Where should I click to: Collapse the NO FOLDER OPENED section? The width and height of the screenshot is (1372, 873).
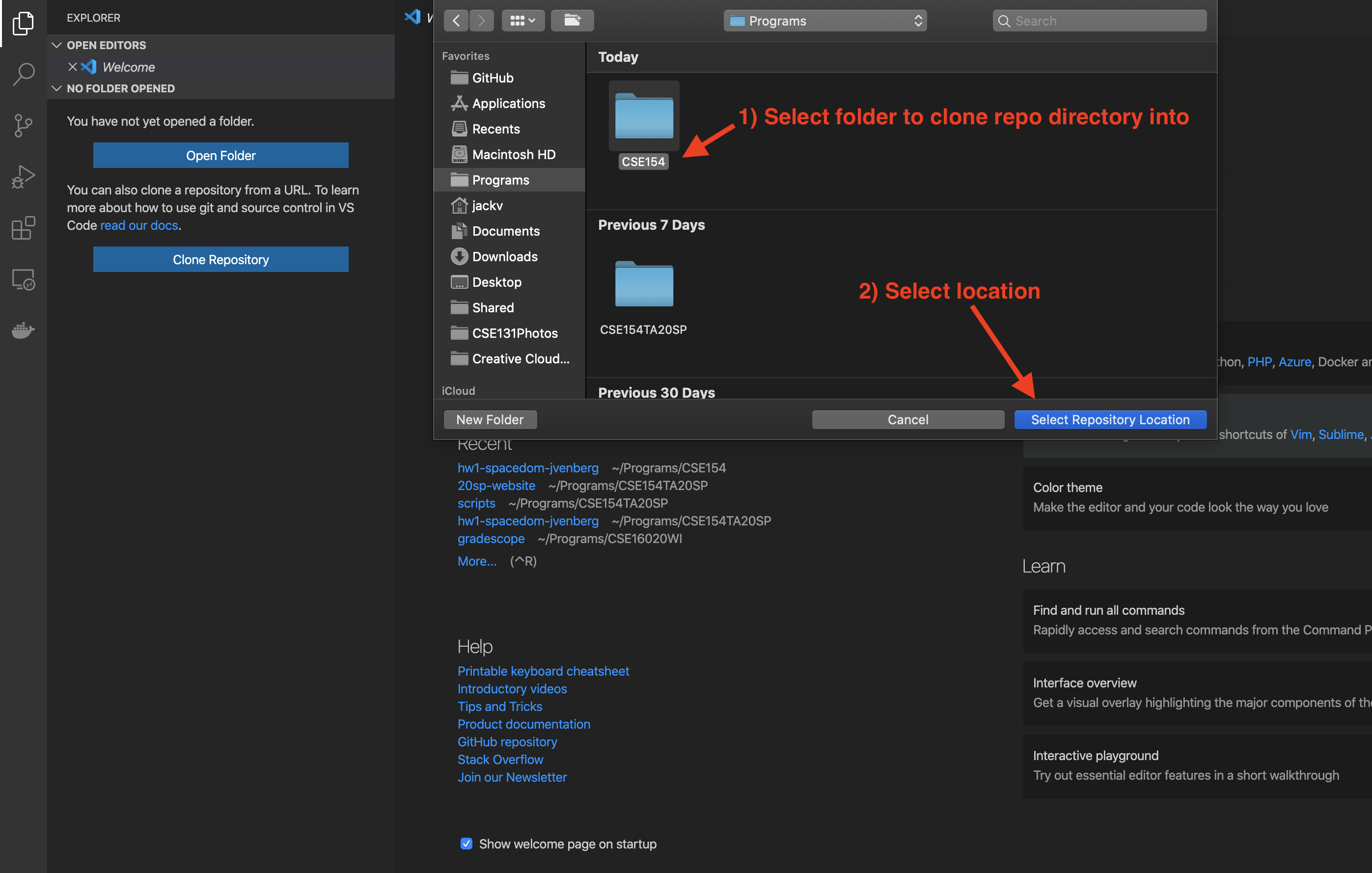tap(57, 88)
